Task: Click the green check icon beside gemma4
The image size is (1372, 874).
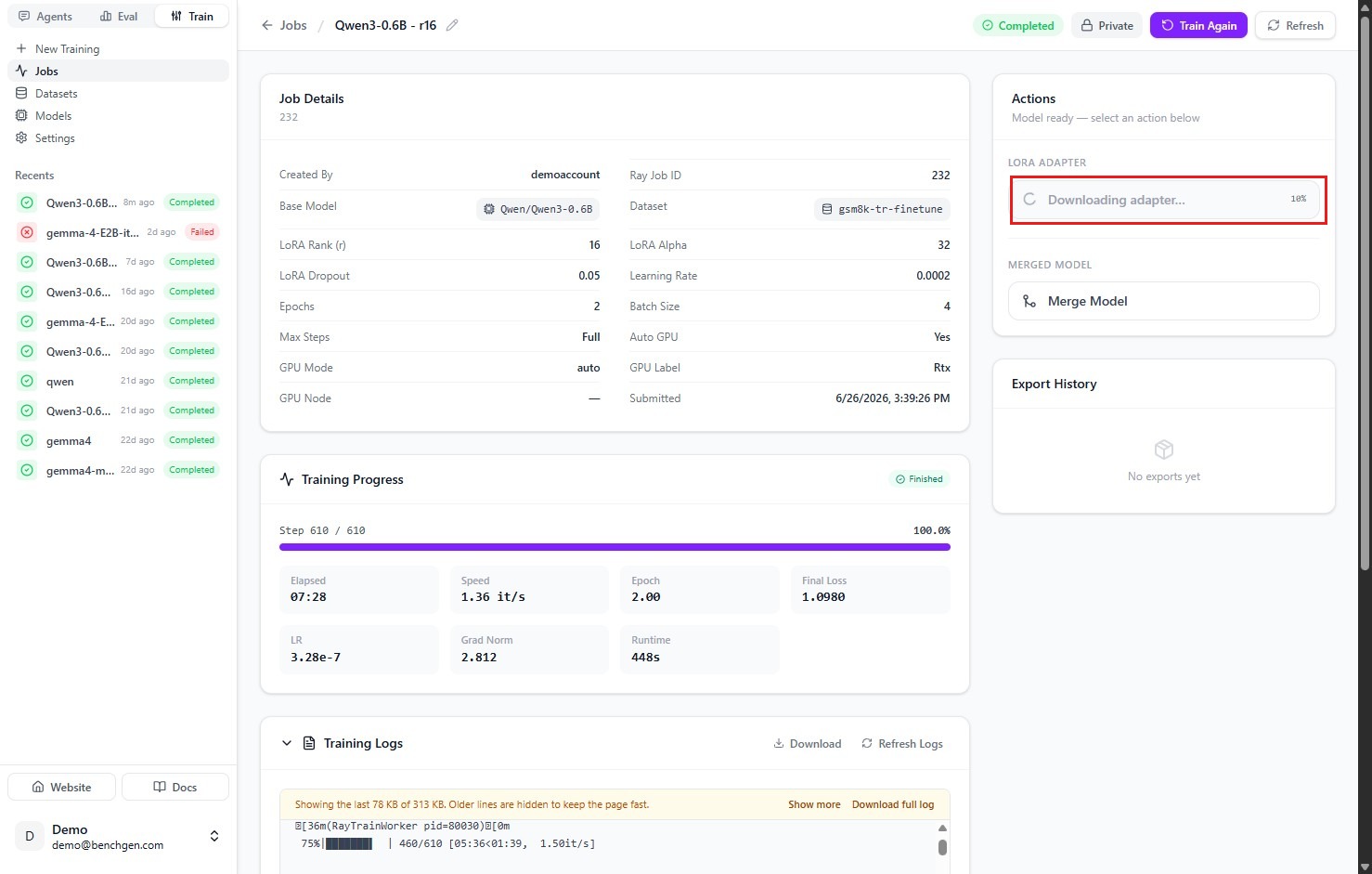Action: [27, 440]
